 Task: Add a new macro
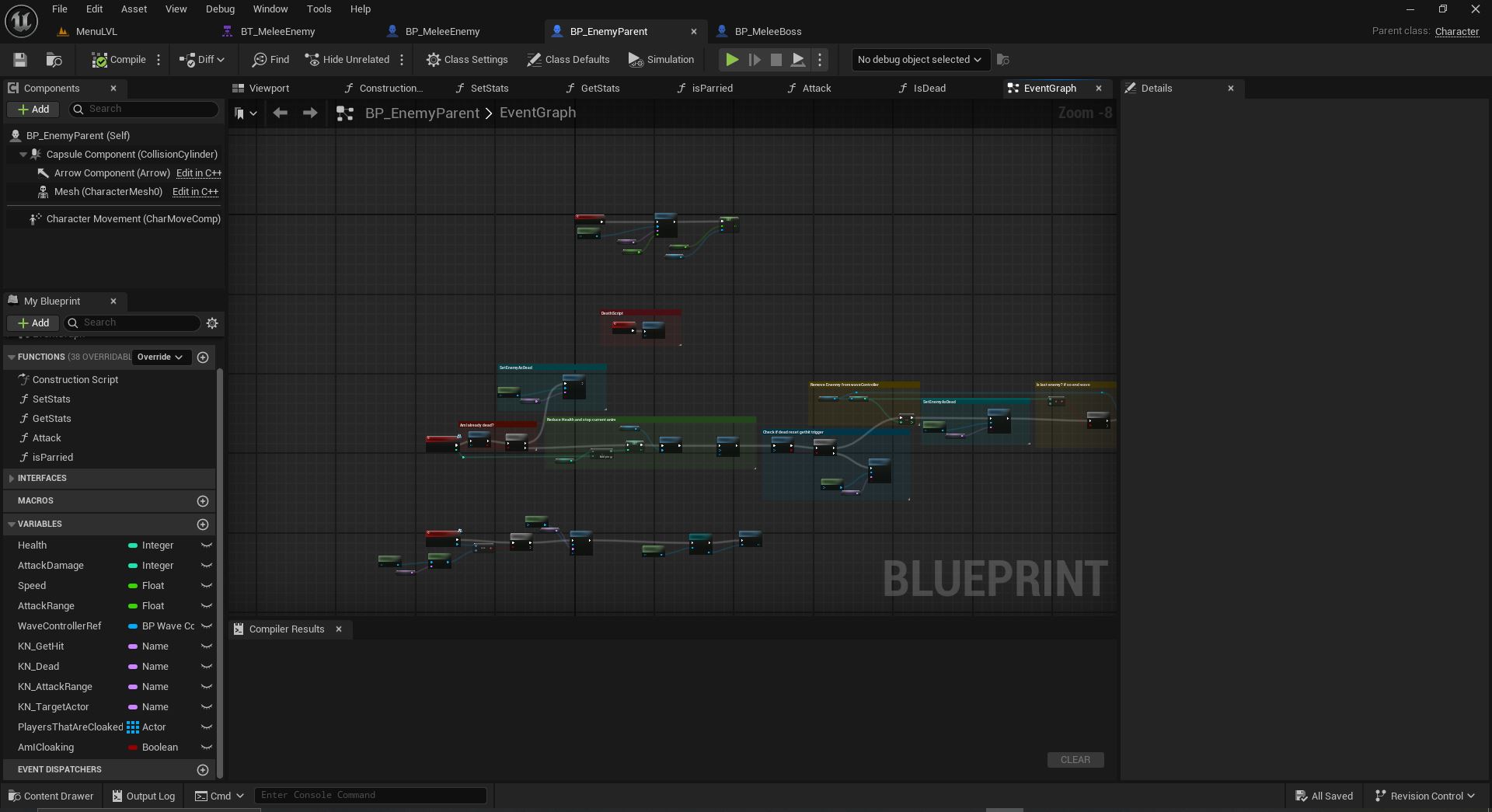click(203, 501)
